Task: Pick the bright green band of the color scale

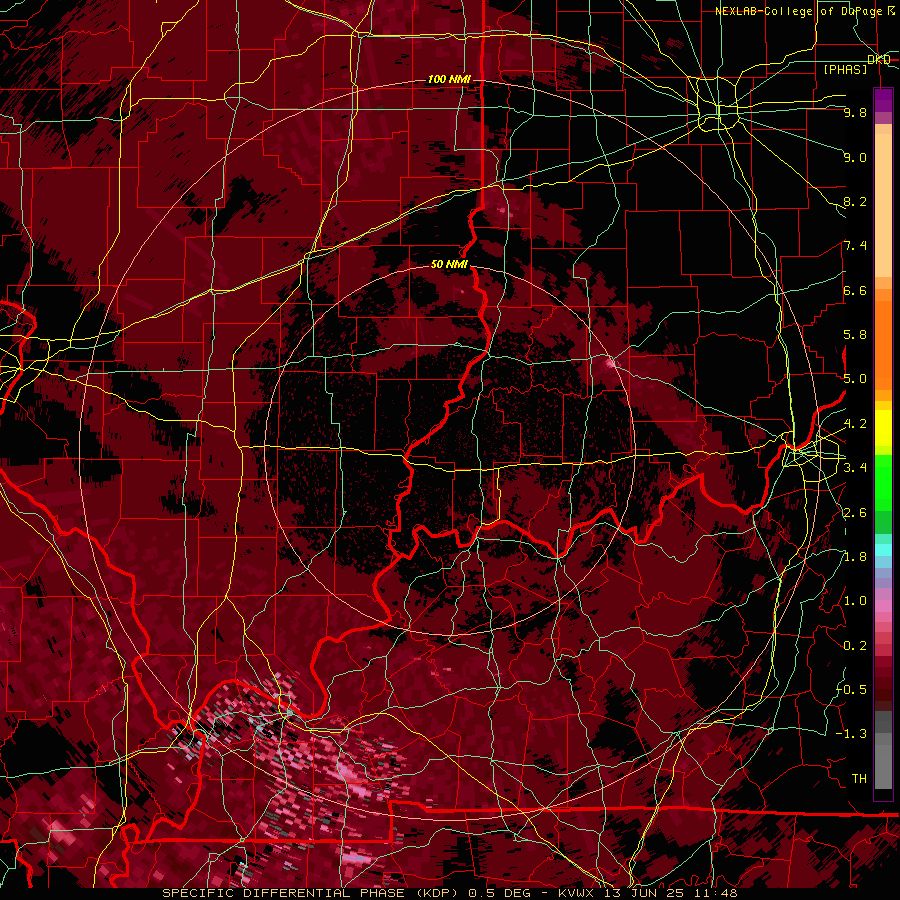Action: tap(883, 482)
